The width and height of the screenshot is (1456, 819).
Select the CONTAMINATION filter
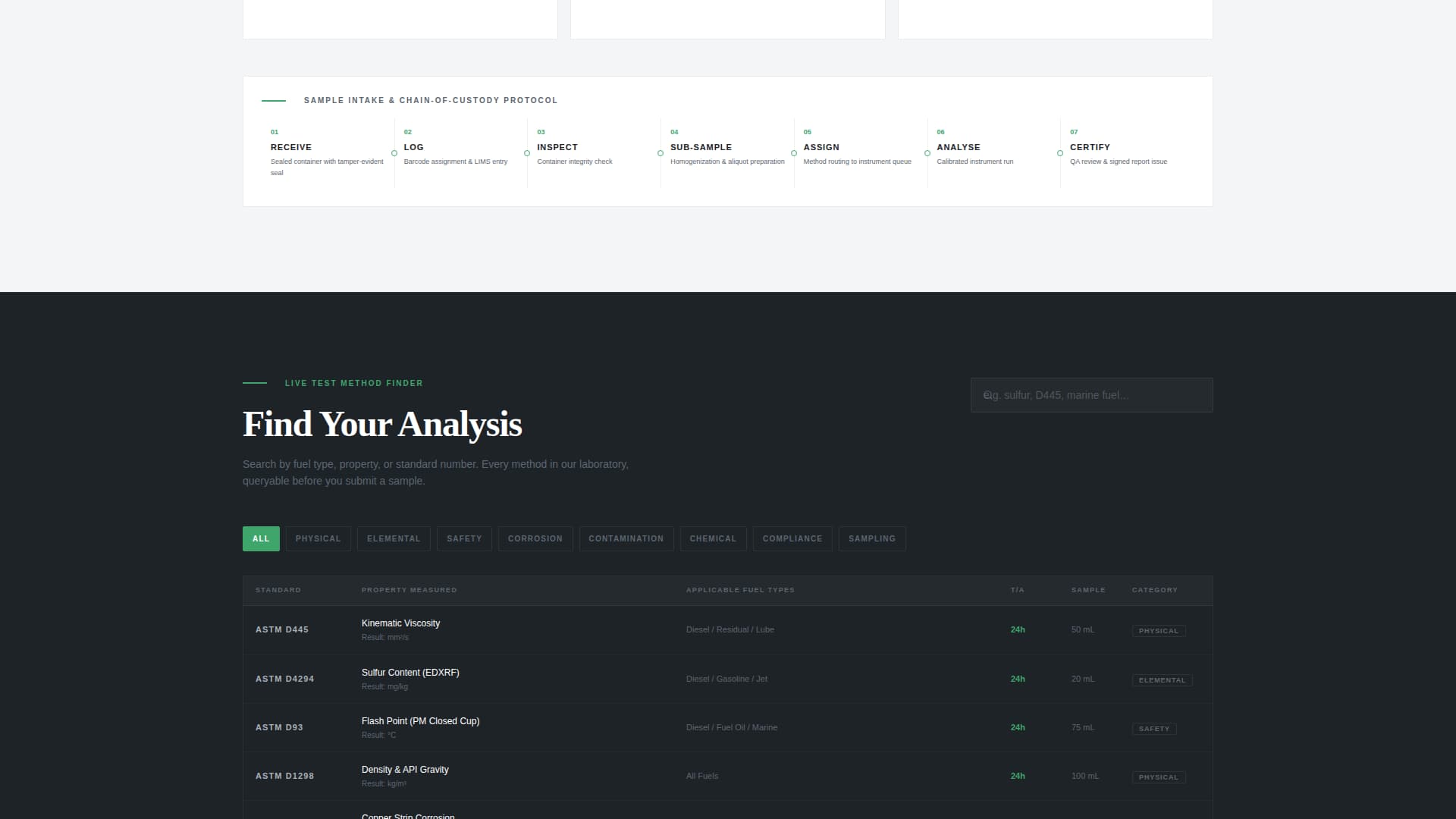(626, 538)
